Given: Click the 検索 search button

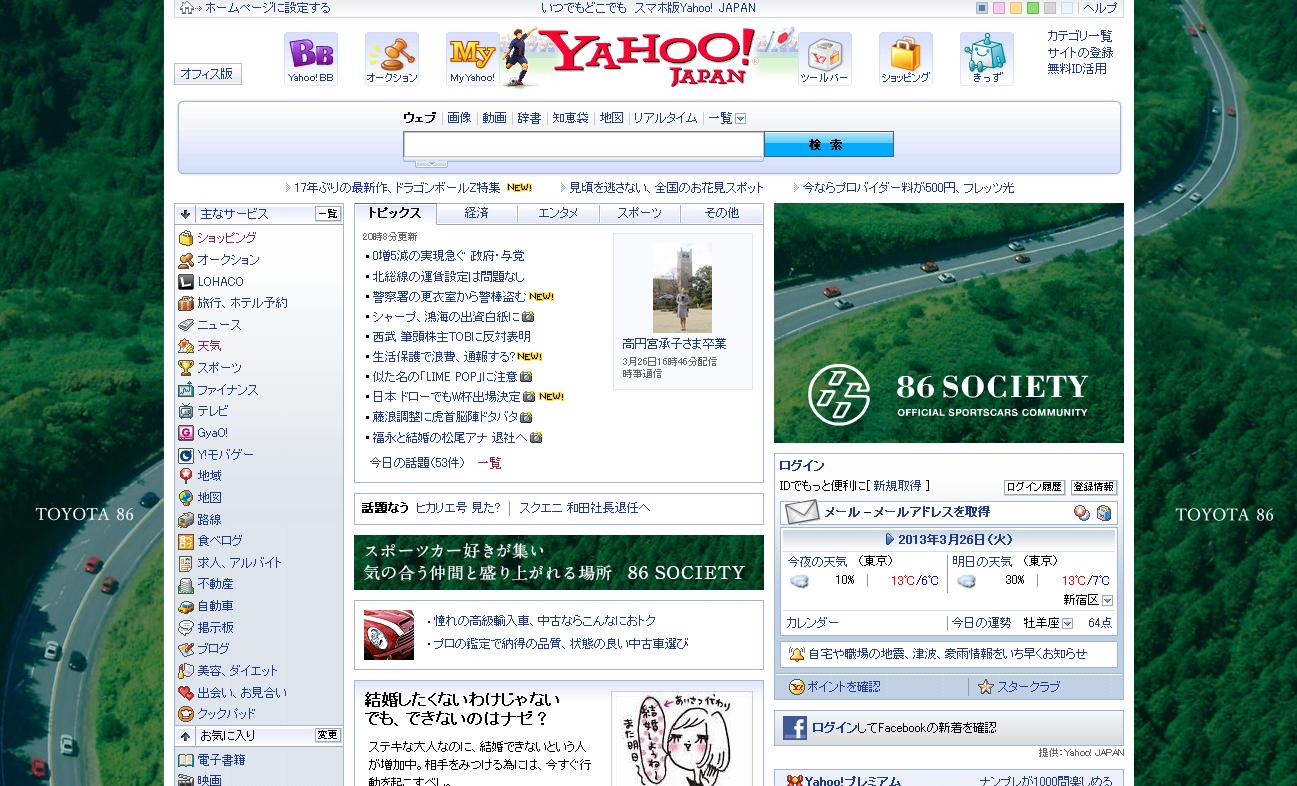Looking at the screenshot, I should [x=829, y=145].
